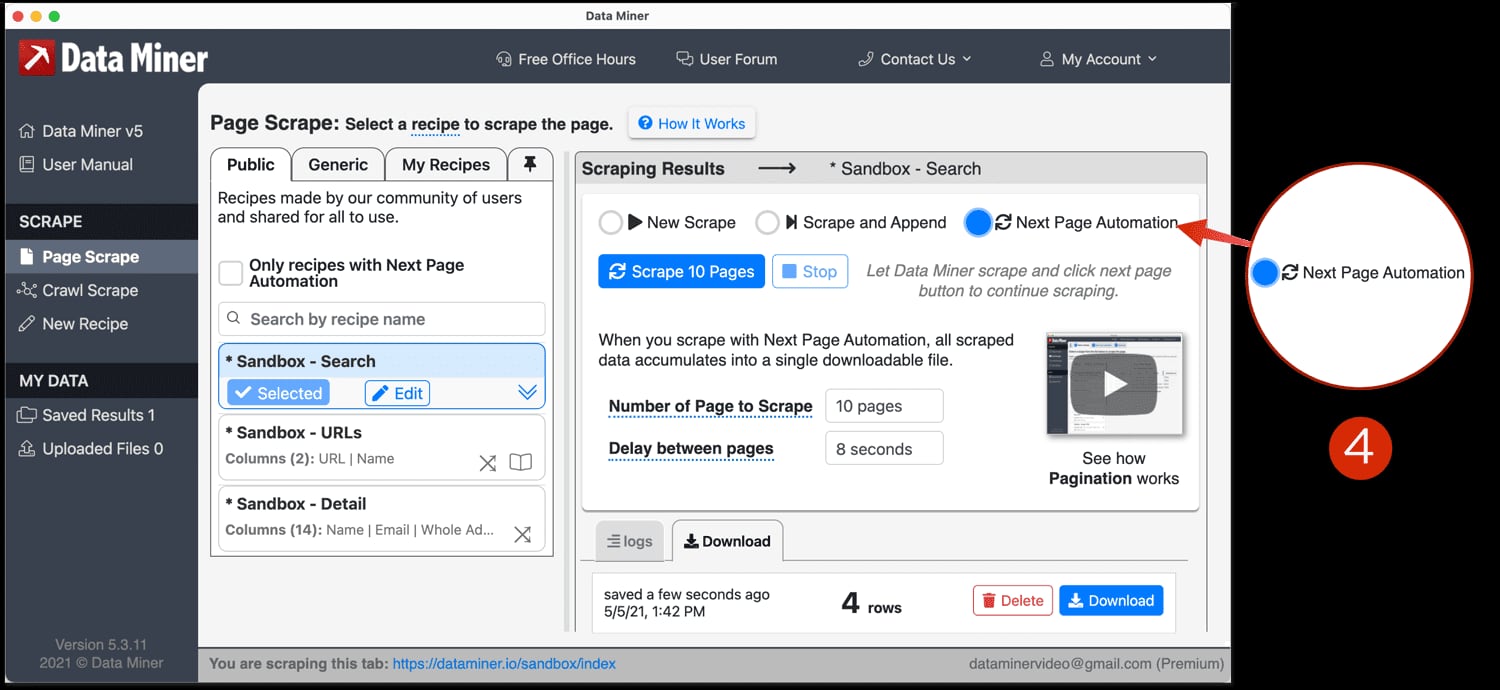Switch to the Generic recipes tab
The width and height of the screenshot is (1500, 690).
click(338, 165)
